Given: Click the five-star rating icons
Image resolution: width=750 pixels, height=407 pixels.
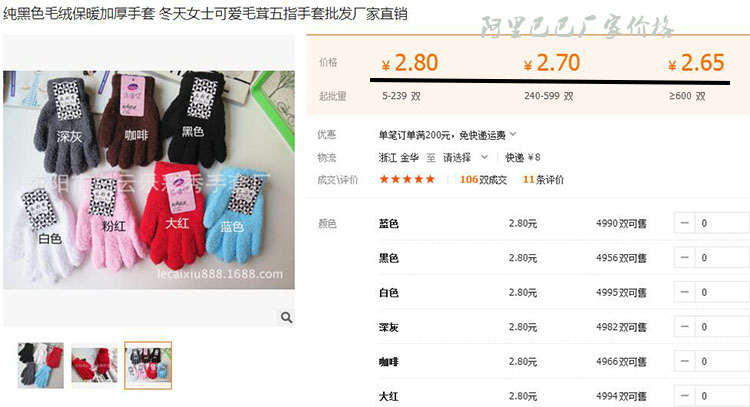Looking at the screenshot, I should click(x=407, y=179).
